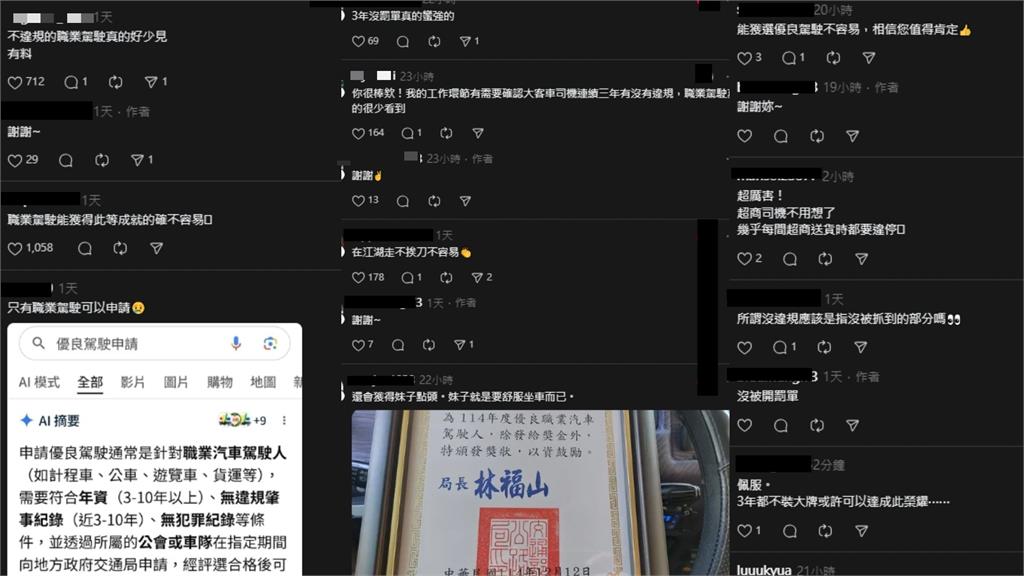Click the comment bubble under 在江湖走不挨刀不容易
This screenshot has height=576, width=1024.
click(408, 277)
